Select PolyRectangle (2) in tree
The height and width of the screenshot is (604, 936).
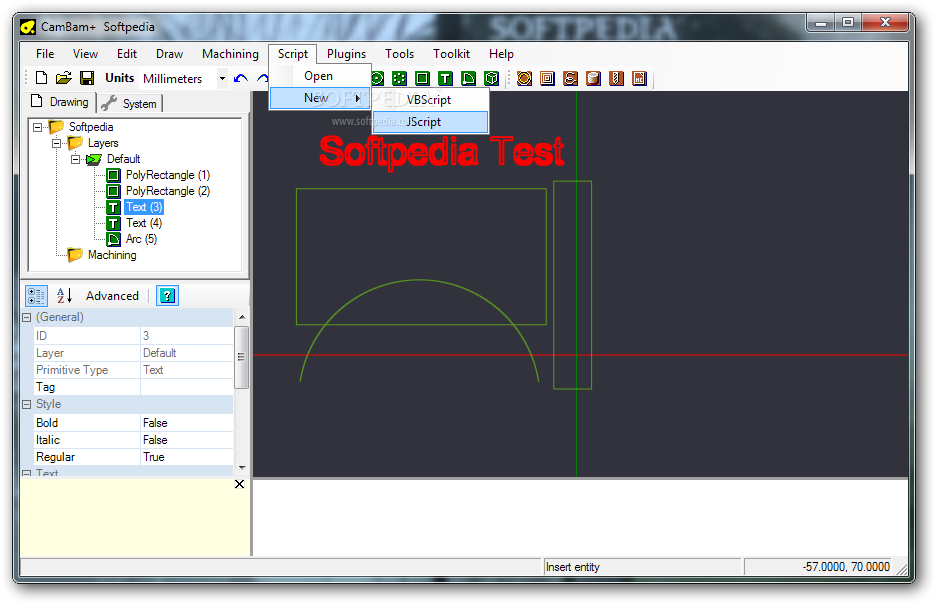168,191
